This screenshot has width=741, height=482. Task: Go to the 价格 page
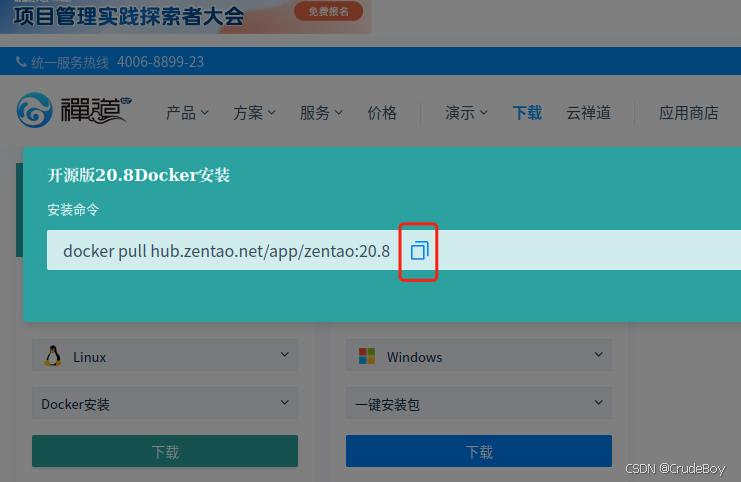pos(382,113)
